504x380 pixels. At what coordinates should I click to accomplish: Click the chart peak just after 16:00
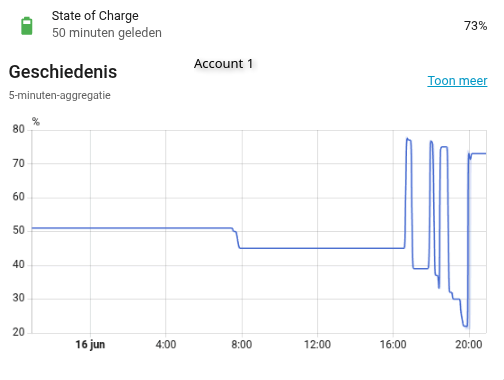tap(407, 138)
